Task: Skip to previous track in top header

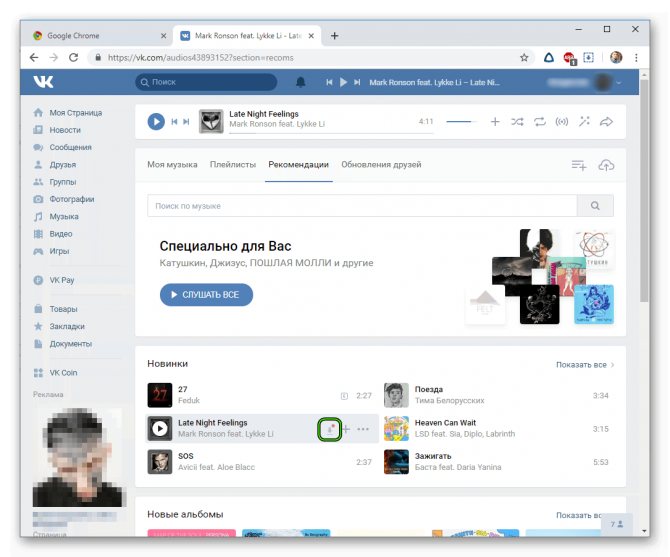Action: (329, 82)
